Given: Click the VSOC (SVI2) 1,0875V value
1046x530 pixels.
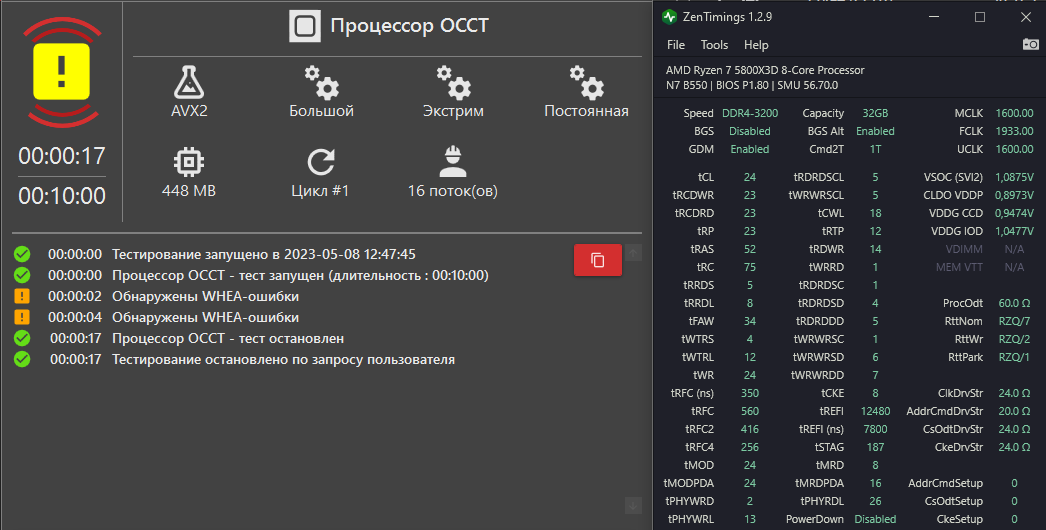Looking at the screenshot, I should click(x=1015, y=178).
